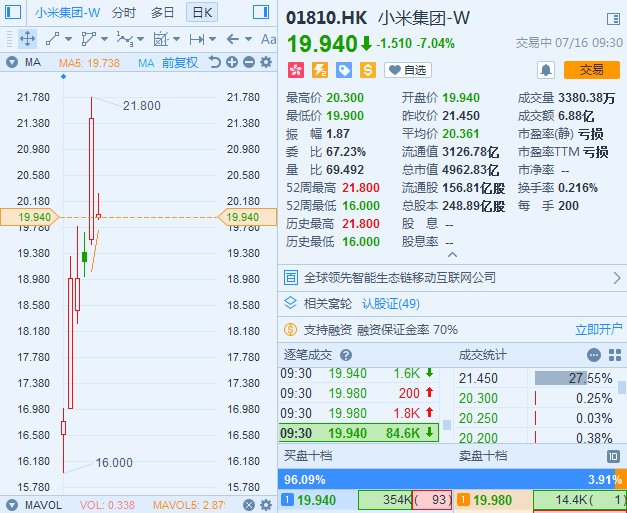
Task: Open the 成交统计 more options icon
Action: point(594,355)
